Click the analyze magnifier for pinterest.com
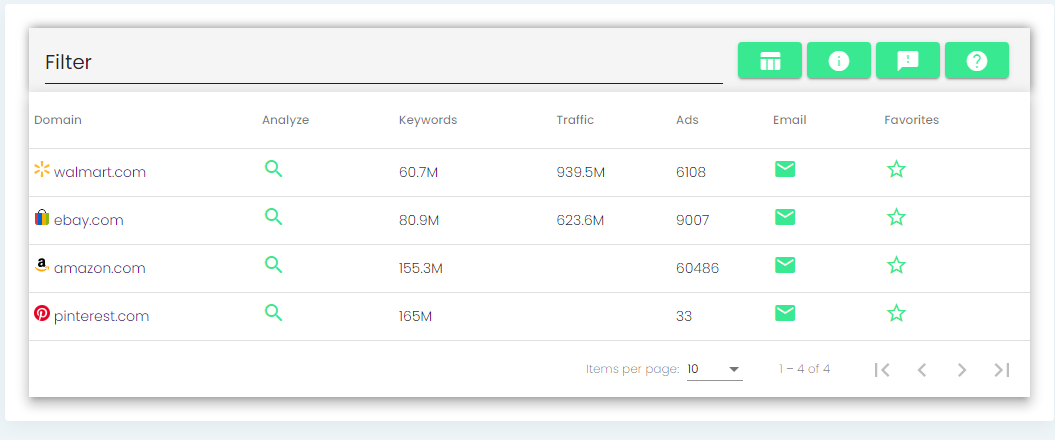 coord(273,313)
